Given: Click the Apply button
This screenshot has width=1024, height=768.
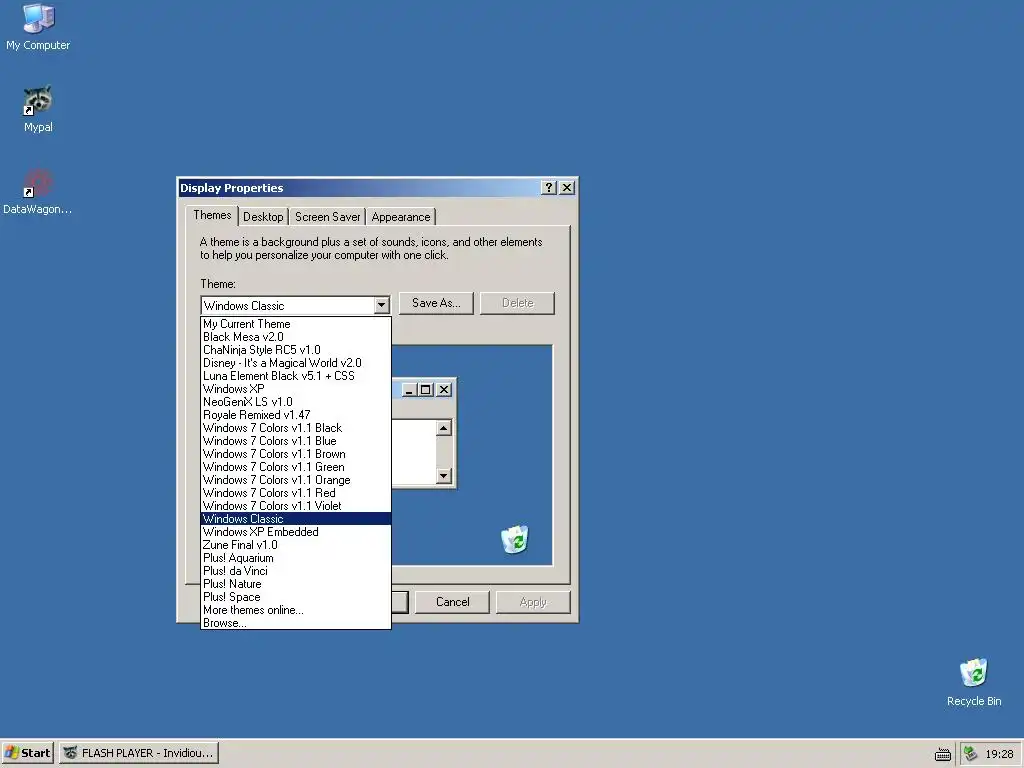Looking at the screenshot, I should tap(533, 602).
